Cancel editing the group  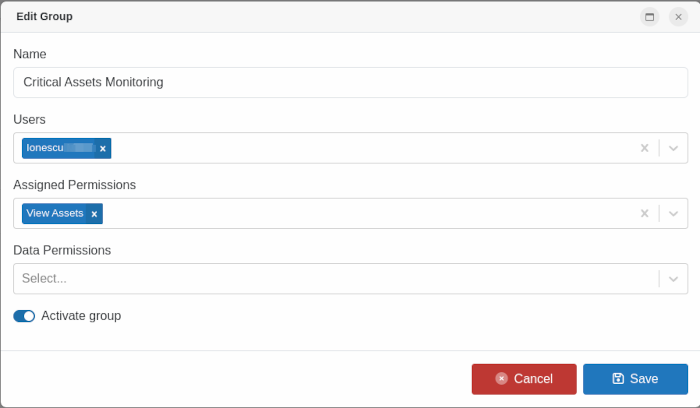524,379
